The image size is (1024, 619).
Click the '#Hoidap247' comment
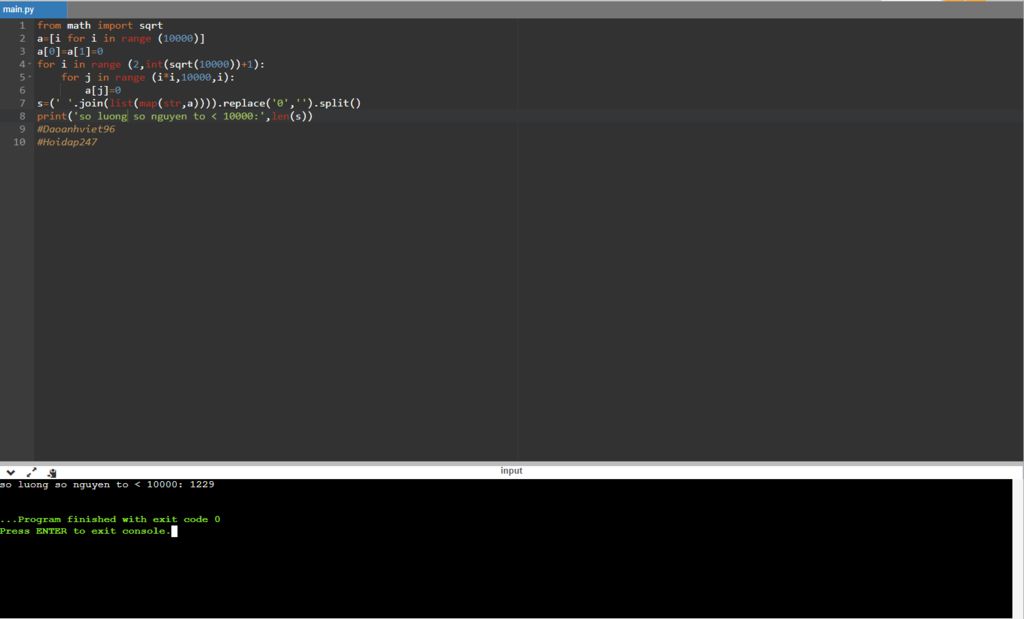(67, 142)
